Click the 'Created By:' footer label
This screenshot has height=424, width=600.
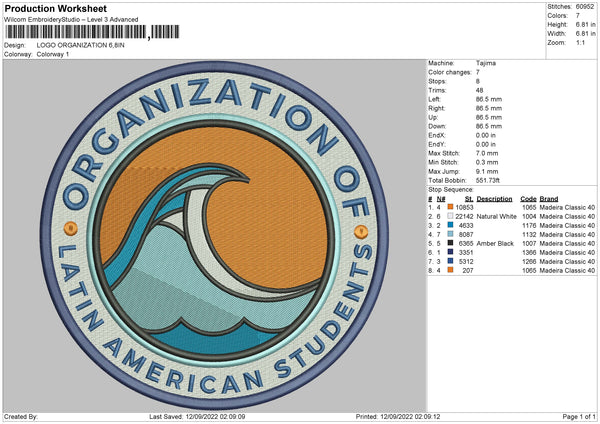(21, 416)
